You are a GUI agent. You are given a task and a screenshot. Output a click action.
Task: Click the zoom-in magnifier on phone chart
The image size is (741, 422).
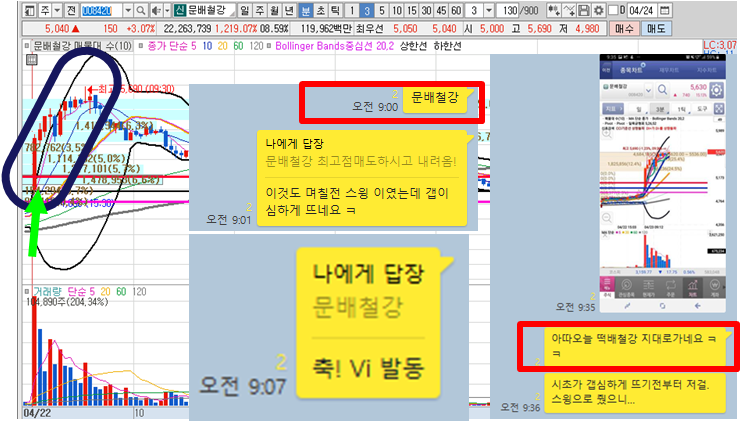tap(607, 134)
